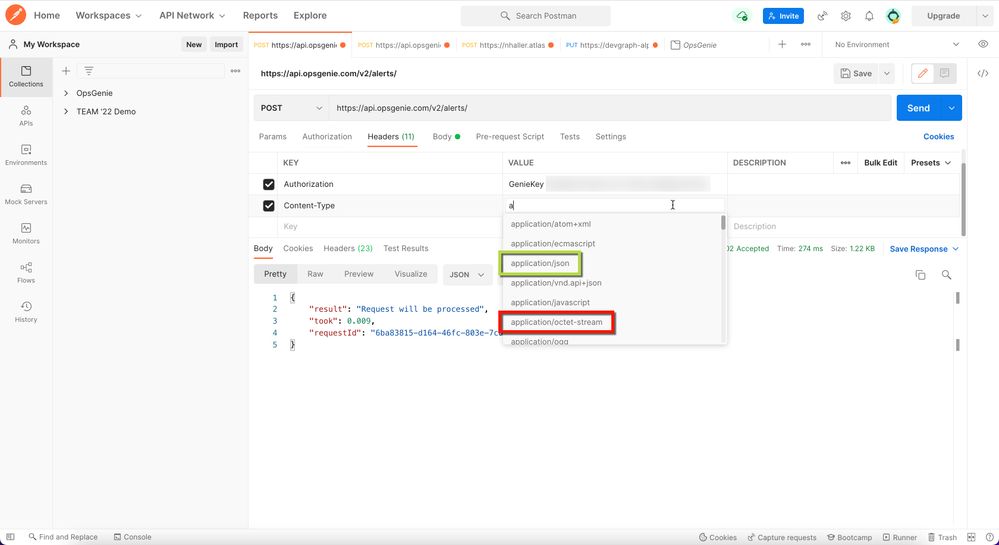Open the notifications bell icon
Screen dimensions: 999x545
[x=869, y=16]
